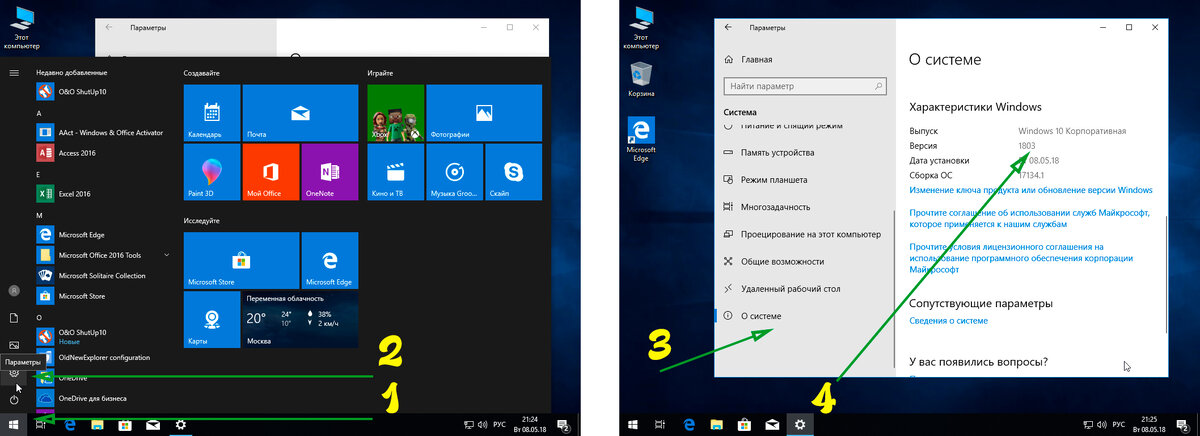Click Settings gear in left screenshot taskbar

point(181,425)
